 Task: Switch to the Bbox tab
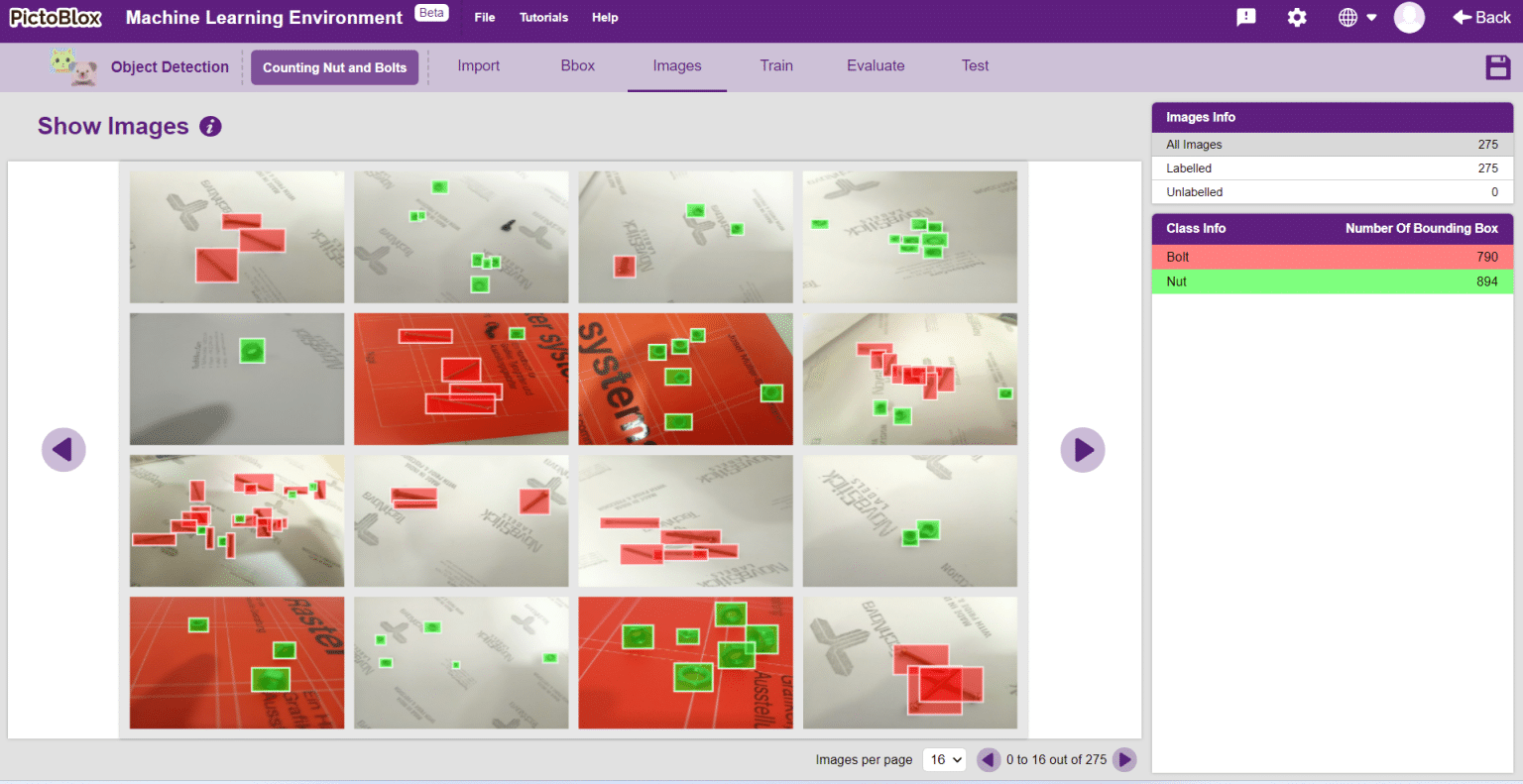(x=577, y=65)
